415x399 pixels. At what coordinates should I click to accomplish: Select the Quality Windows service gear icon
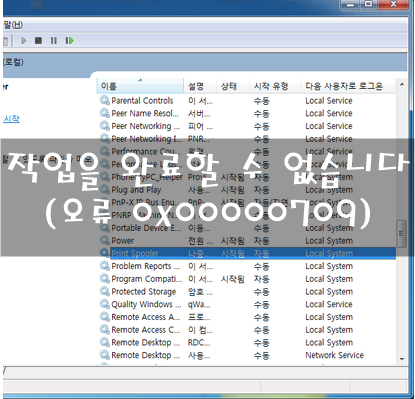click(x=105, y=304)
